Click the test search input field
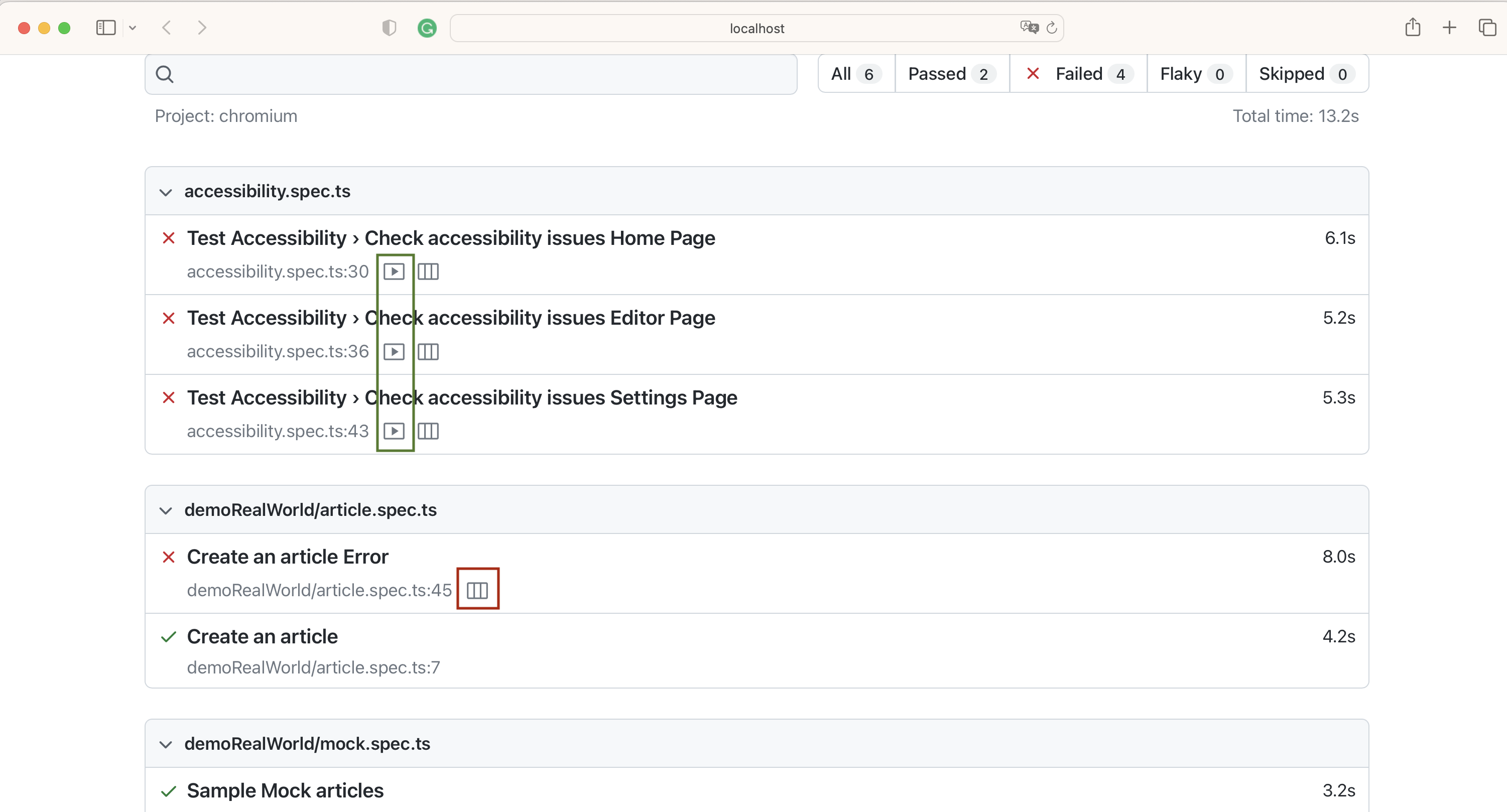The height and width of the screenshot is (812, 1507). coord(468,74)
